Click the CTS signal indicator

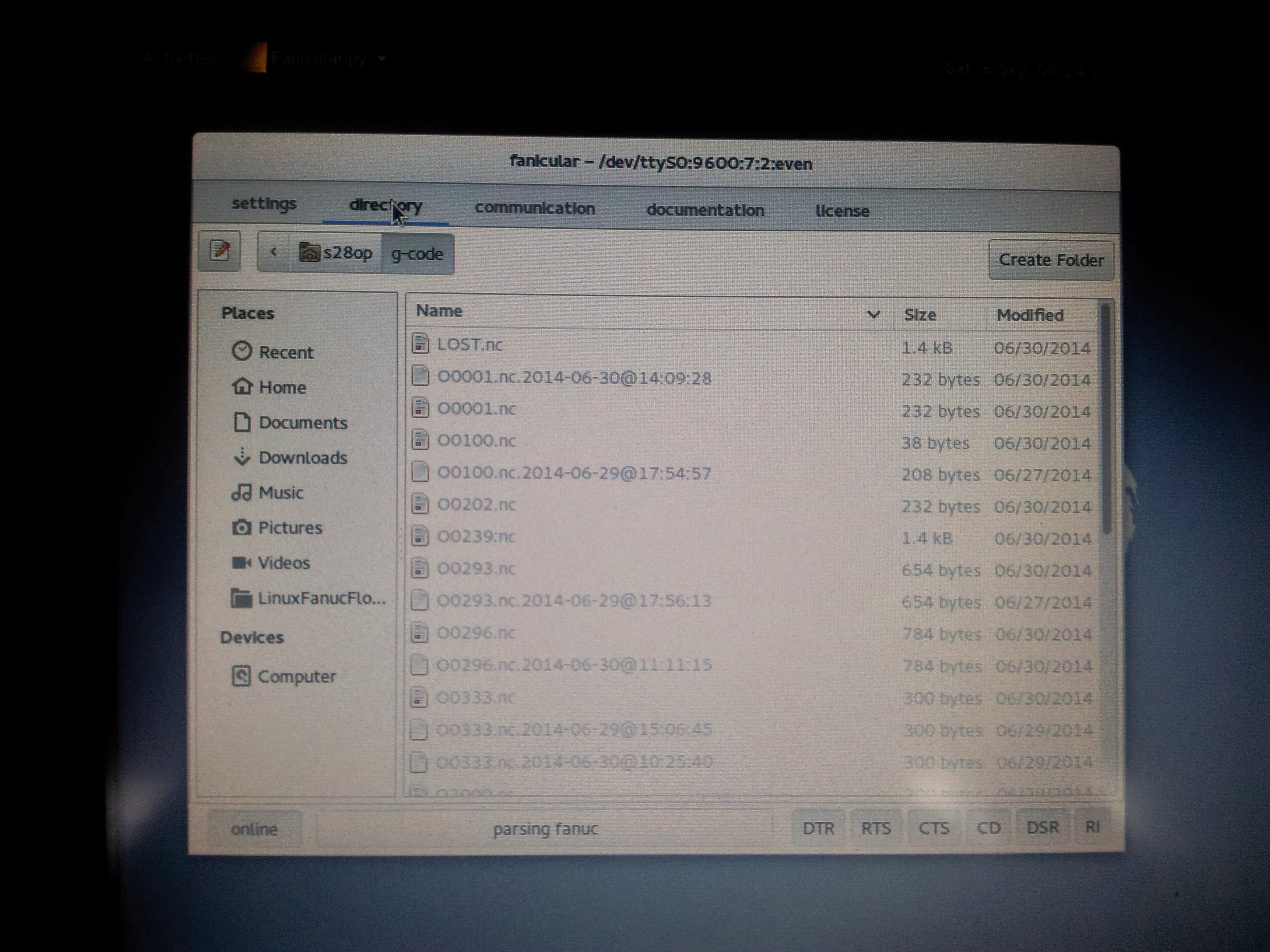(x=933, y=828)
